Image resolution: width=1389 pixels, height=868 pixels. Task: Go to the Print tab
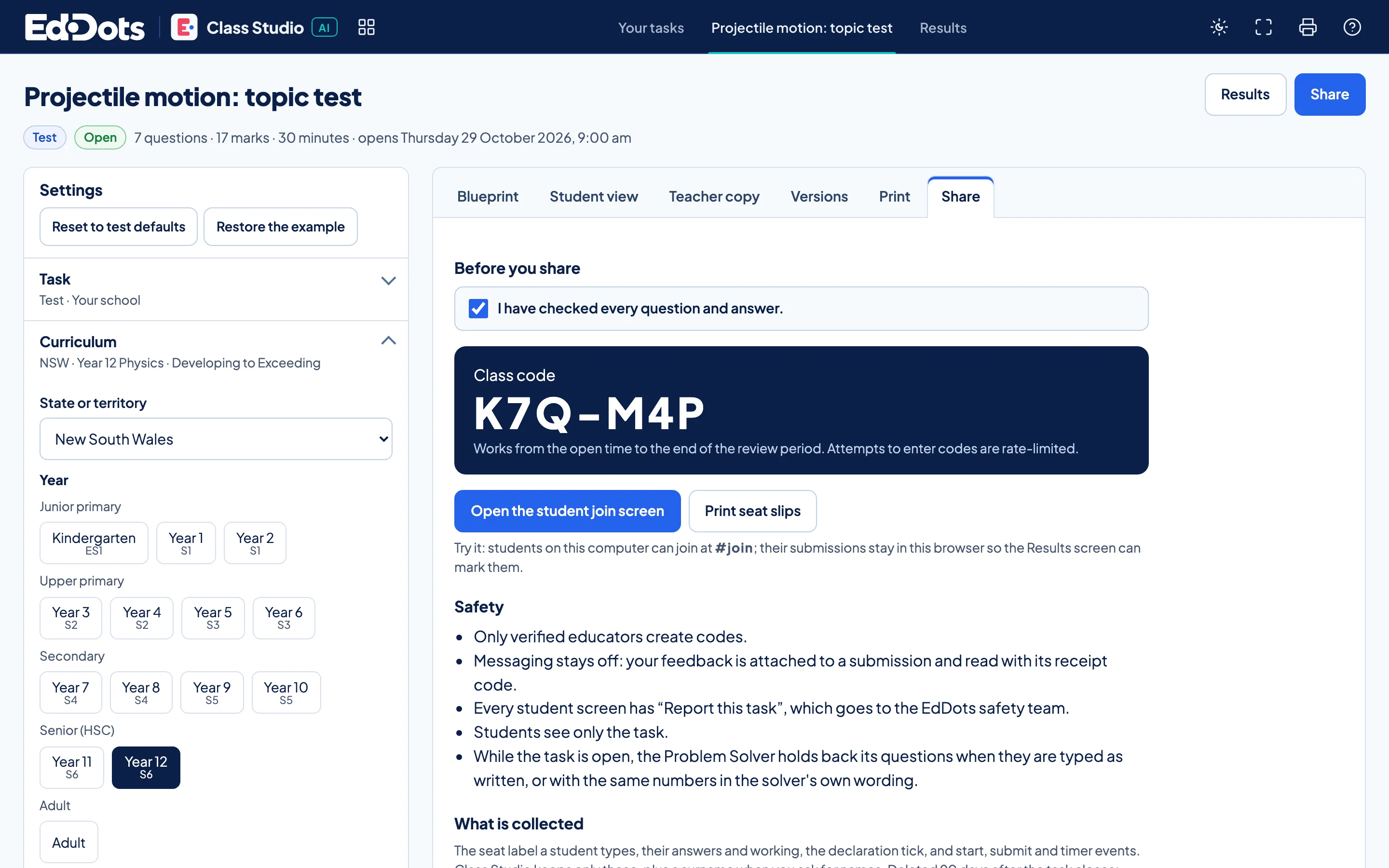[x=894, y=197]
